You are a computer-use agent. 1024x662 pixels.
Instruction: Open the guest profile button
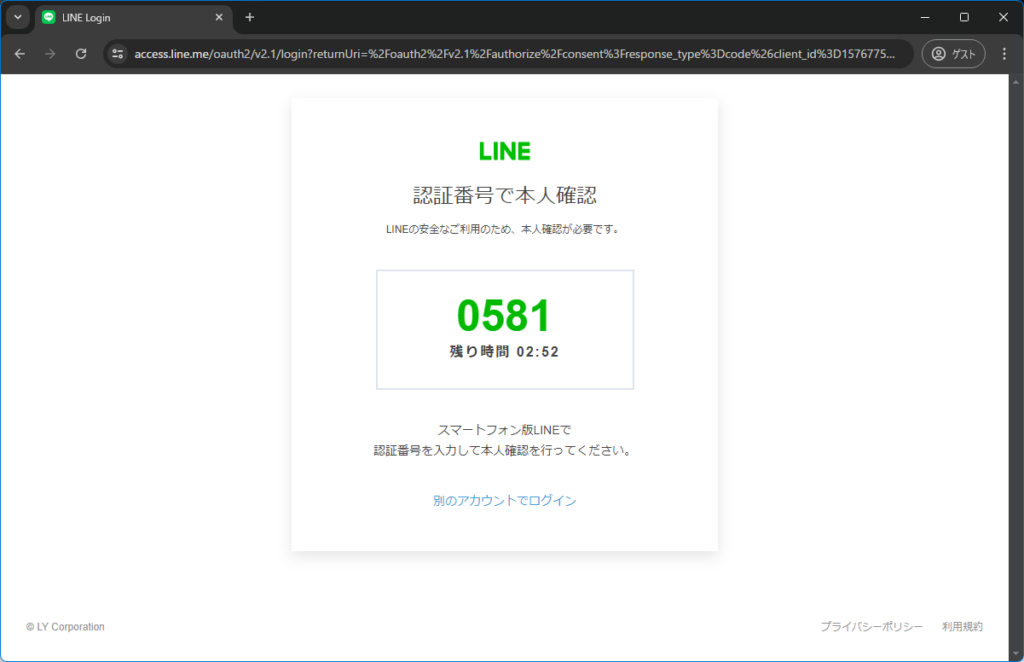click(x=953, y=54)
